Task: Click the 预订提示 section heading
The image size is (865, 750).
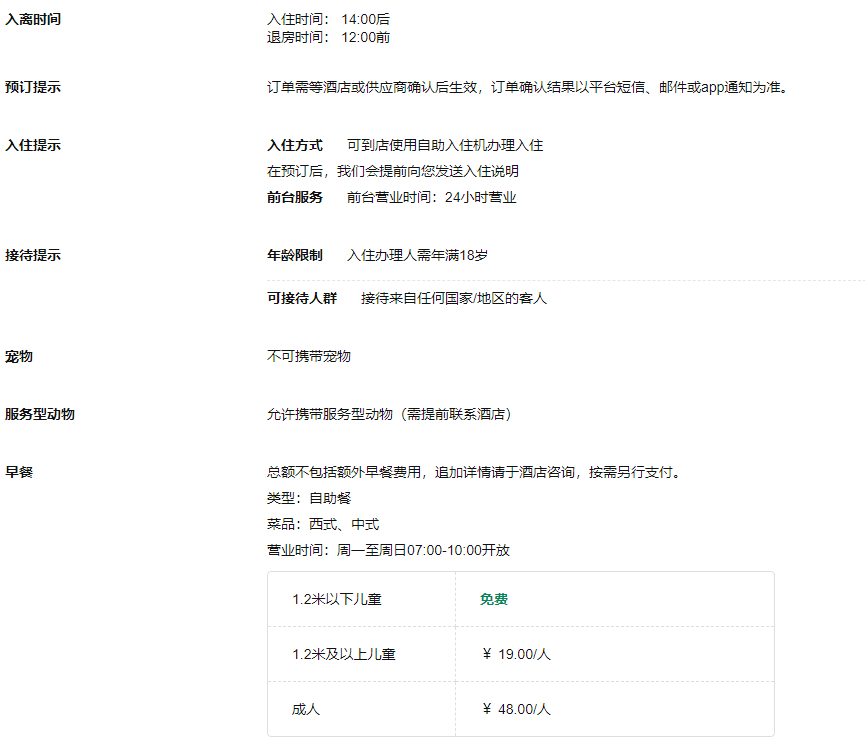Action: 33,87
